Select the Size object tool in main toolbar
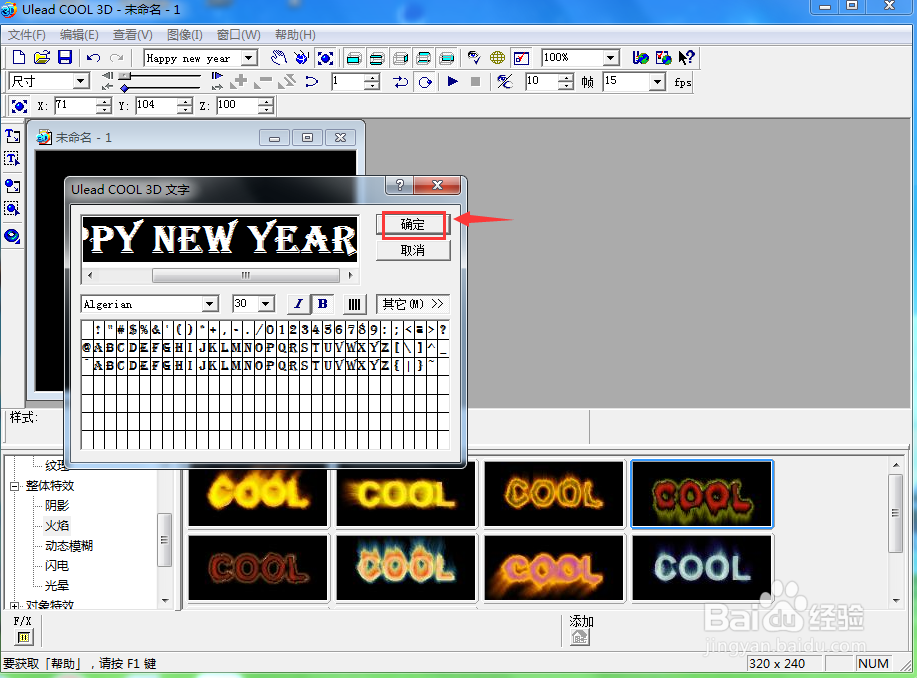Image resolution: width=917 pixels, height=678 pixels. (x=325, y=57)
